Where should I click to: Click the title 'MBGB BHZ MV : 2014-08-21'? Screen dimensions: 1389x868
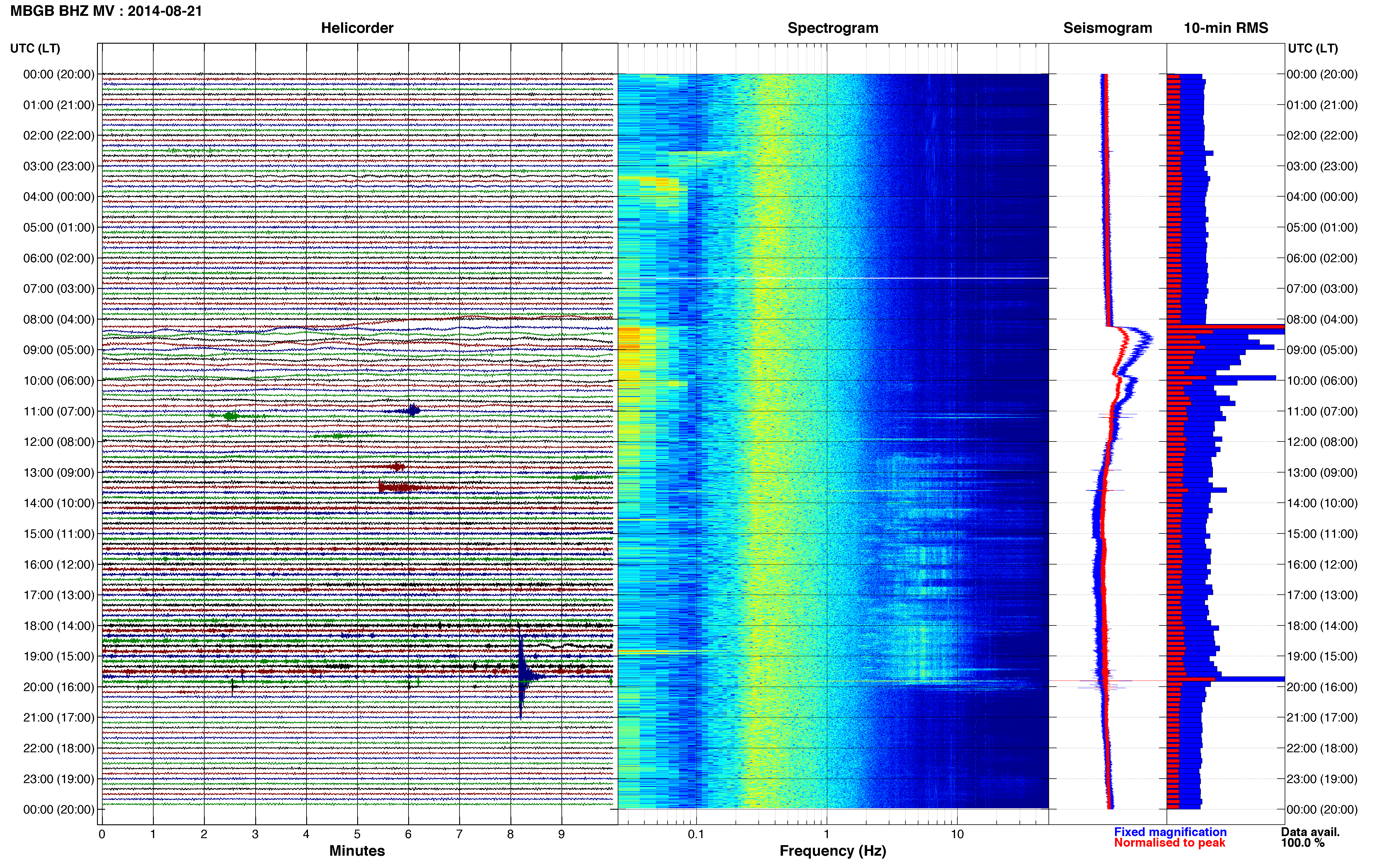[106, 11]
